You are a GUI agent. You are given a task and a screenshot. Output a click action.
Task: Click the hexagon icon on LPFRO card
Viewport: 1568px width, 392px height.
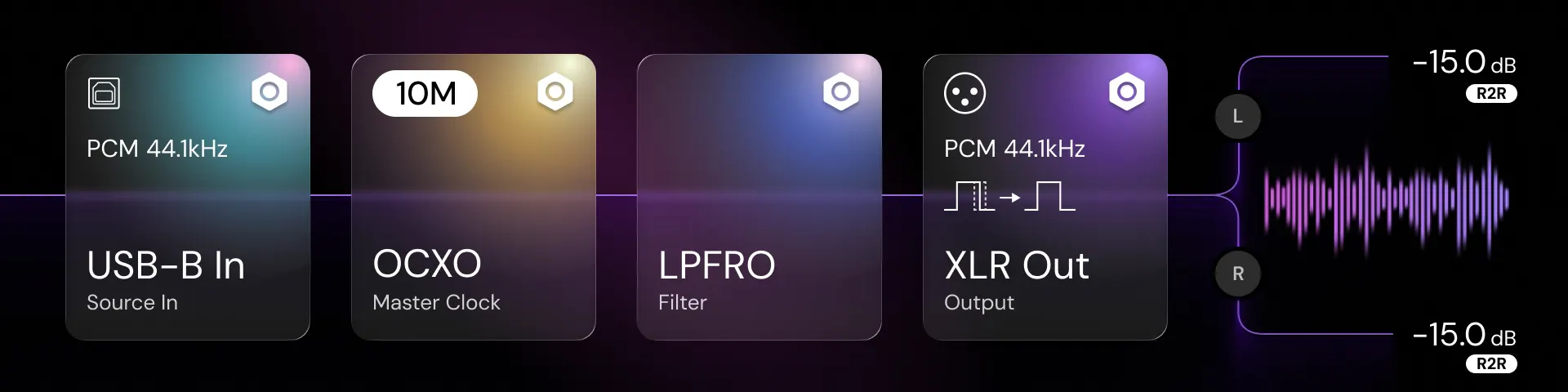841,92
